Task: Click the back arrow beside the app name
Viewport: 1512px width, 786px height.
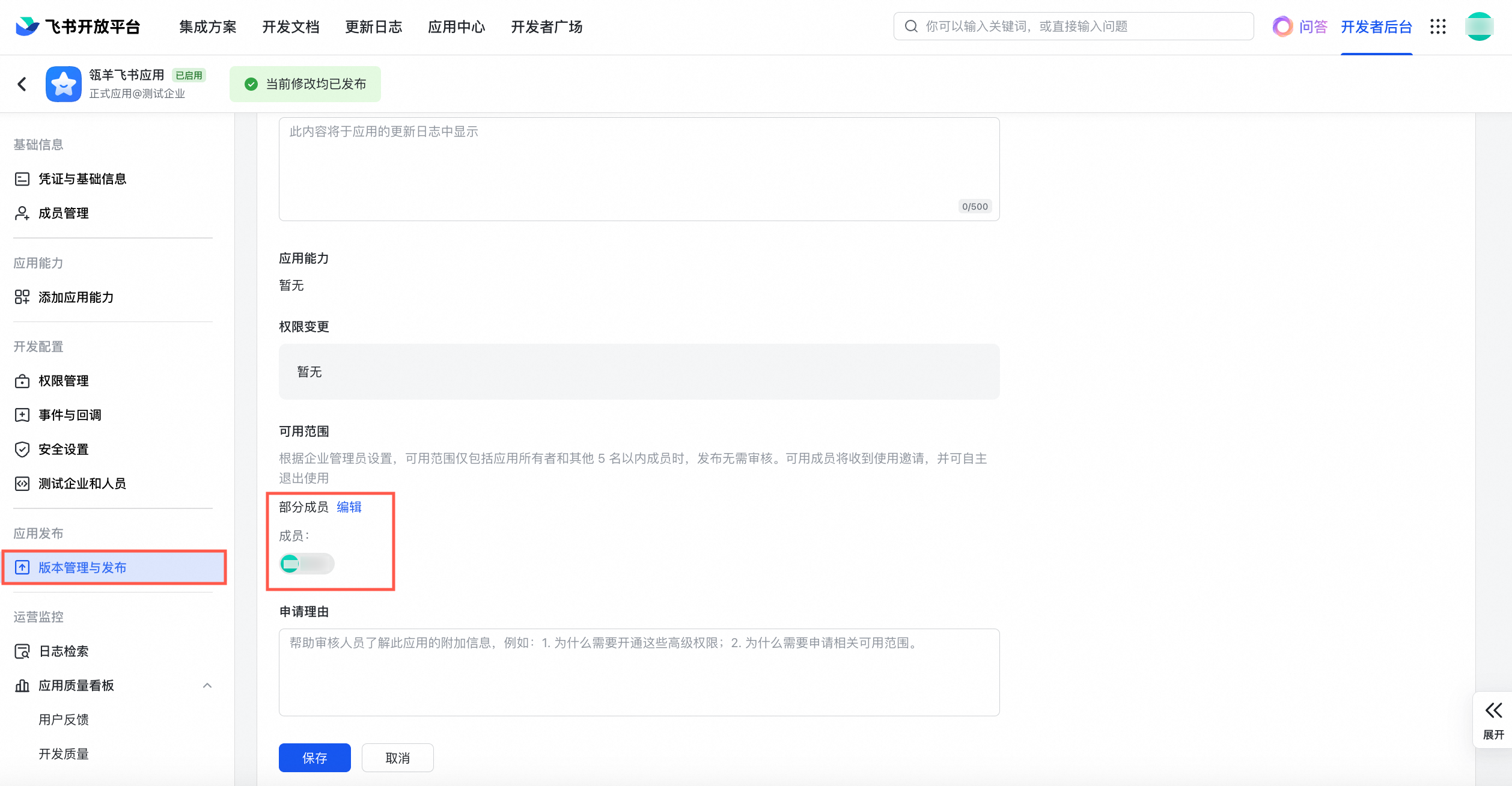Action: (22, 84)
